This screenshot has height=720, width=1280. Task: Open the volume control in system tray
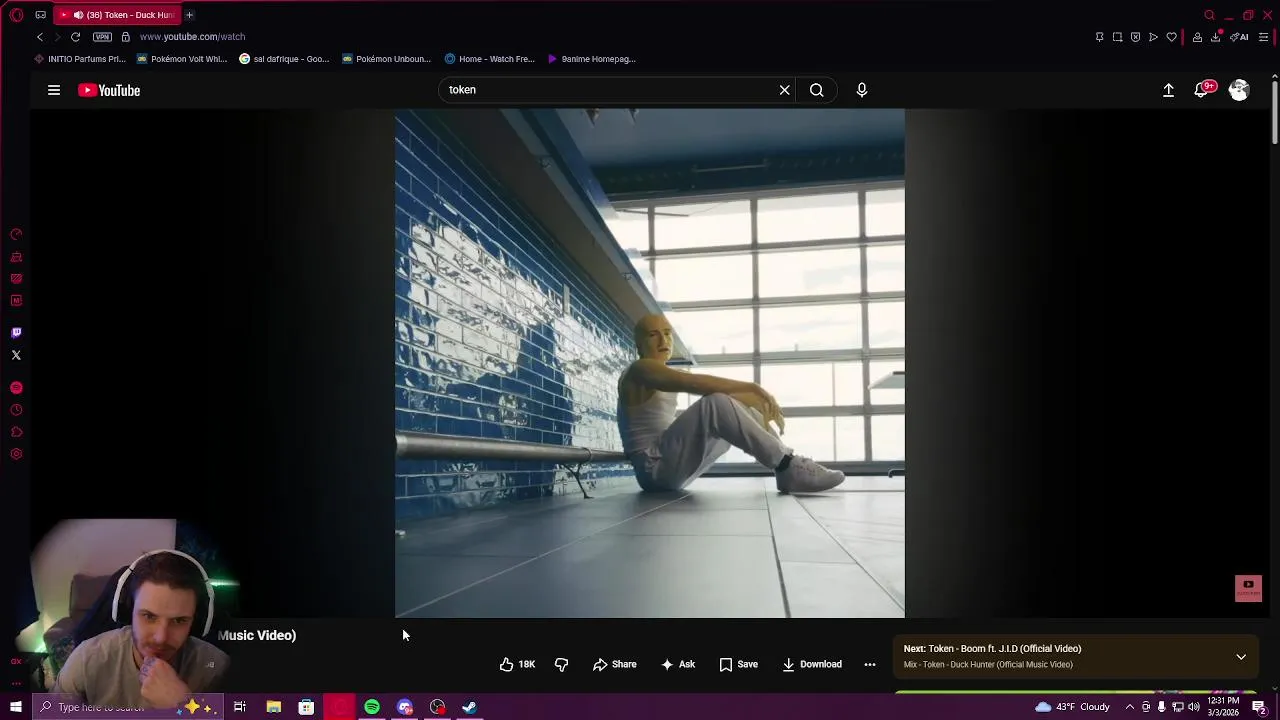point(1194,707)
